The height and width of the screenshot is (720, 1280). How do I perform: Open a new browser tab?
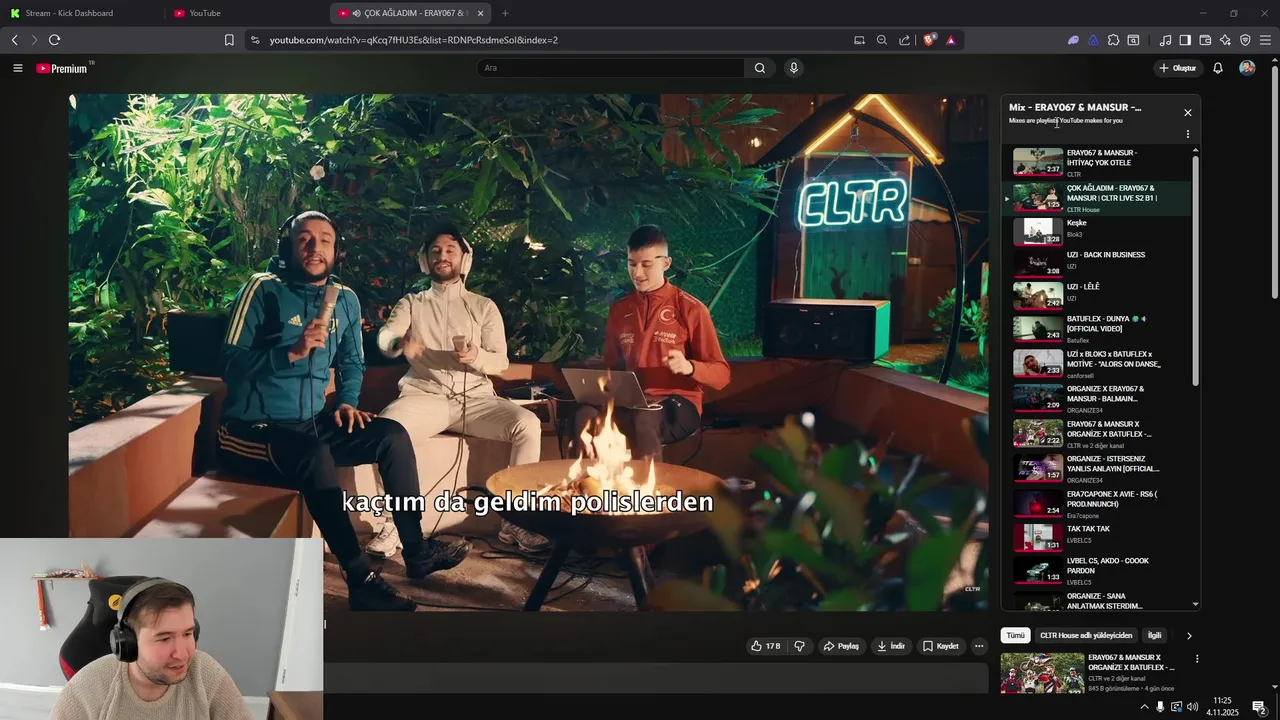point(505,13)
